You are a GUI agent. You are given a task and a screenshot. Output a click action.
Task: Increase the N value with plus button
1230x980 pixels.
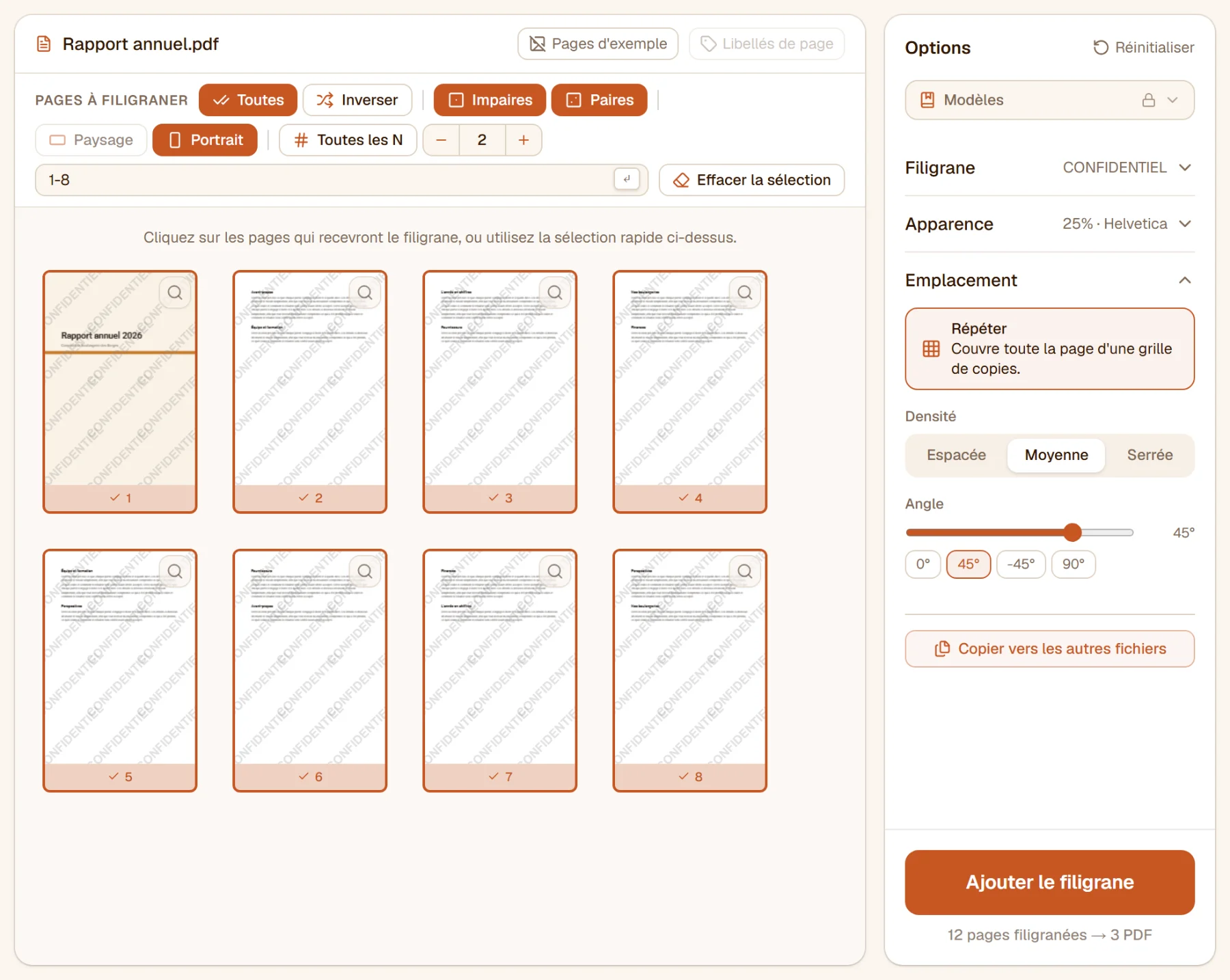point(523,140)
